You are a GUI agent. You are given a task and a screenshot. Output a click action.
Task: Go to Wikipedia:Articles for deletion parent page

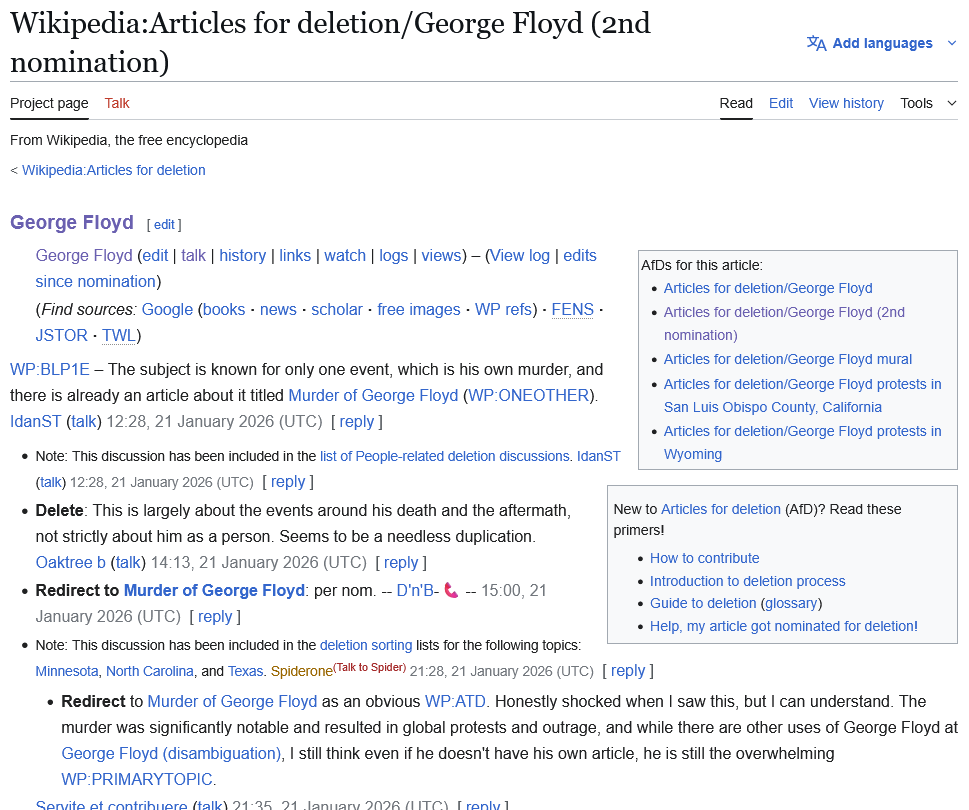pos(114,171)
